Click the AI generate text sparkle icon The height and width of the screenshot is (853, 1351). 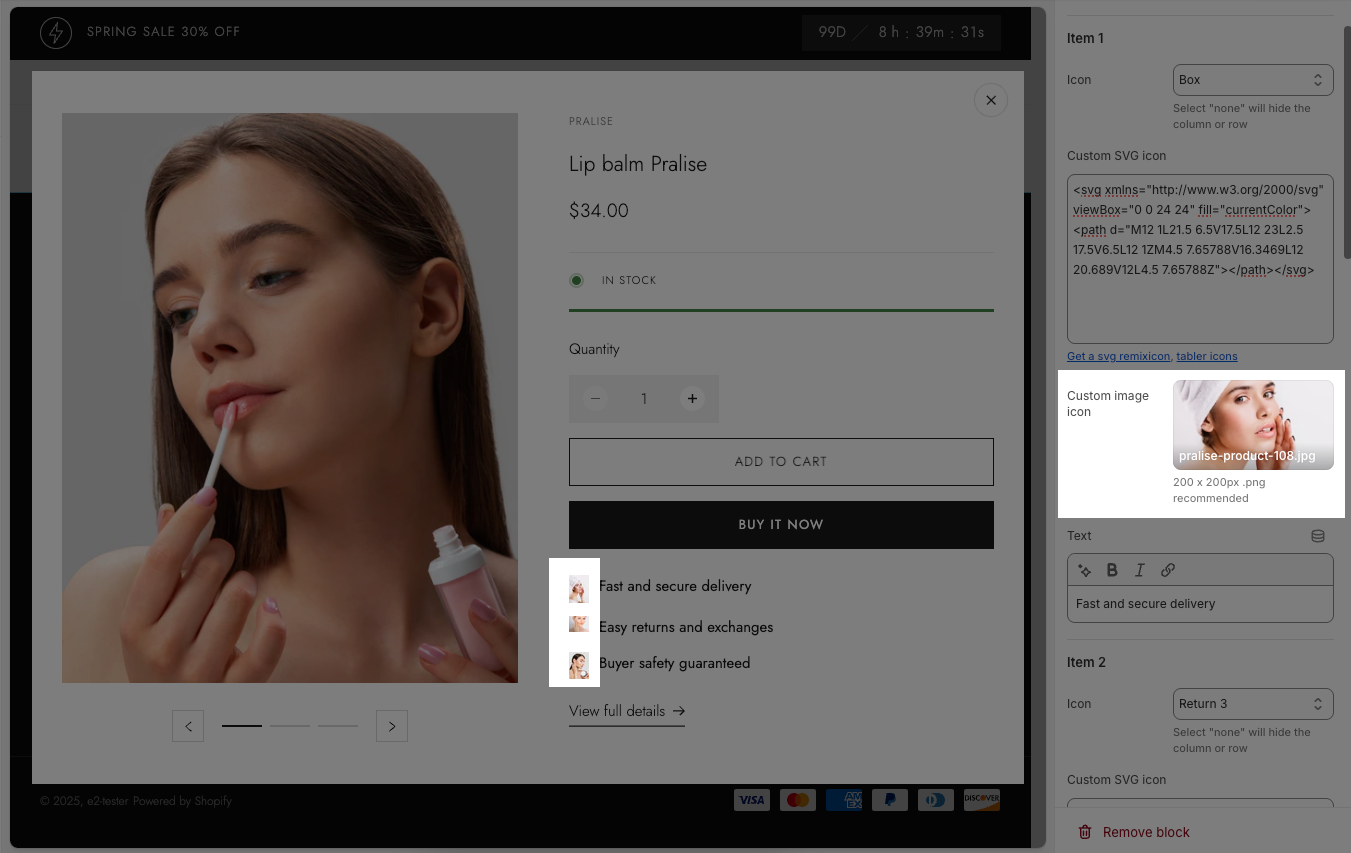(x=1084, y=570)
